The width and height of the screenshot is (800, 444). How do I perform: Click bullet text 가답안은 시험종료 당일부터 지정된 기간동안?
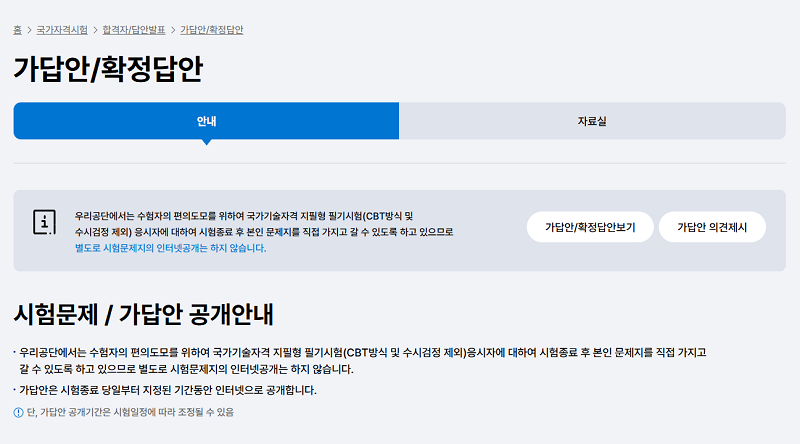168,390
